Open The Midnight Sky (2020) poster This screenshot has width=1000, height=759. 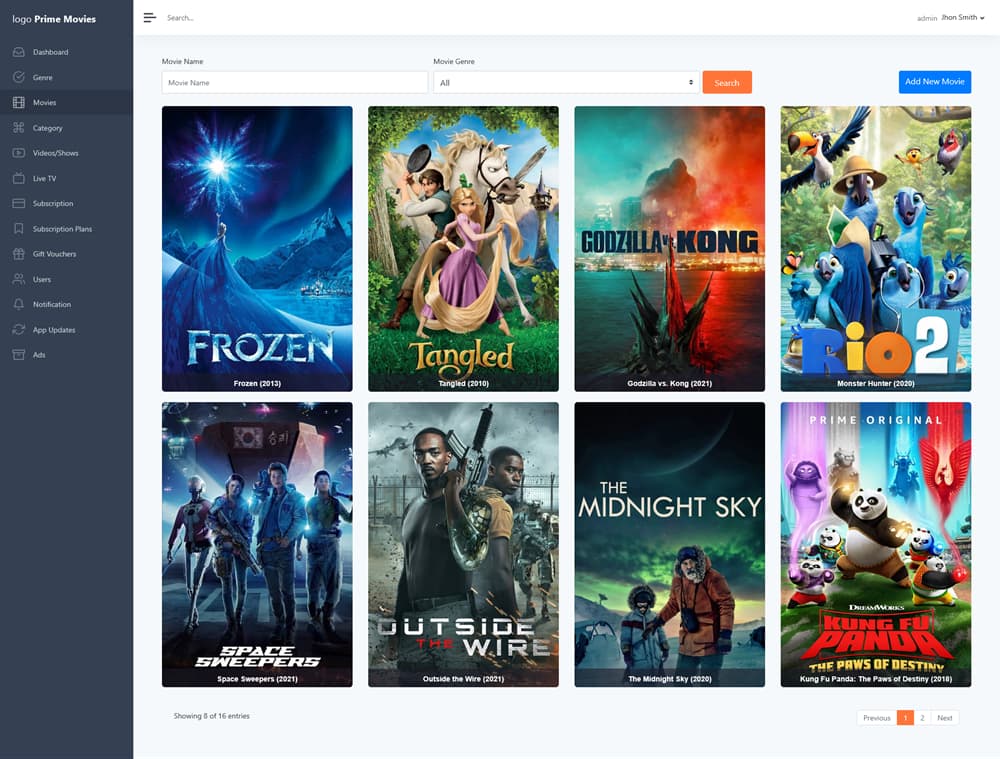(x=670, y=544)
